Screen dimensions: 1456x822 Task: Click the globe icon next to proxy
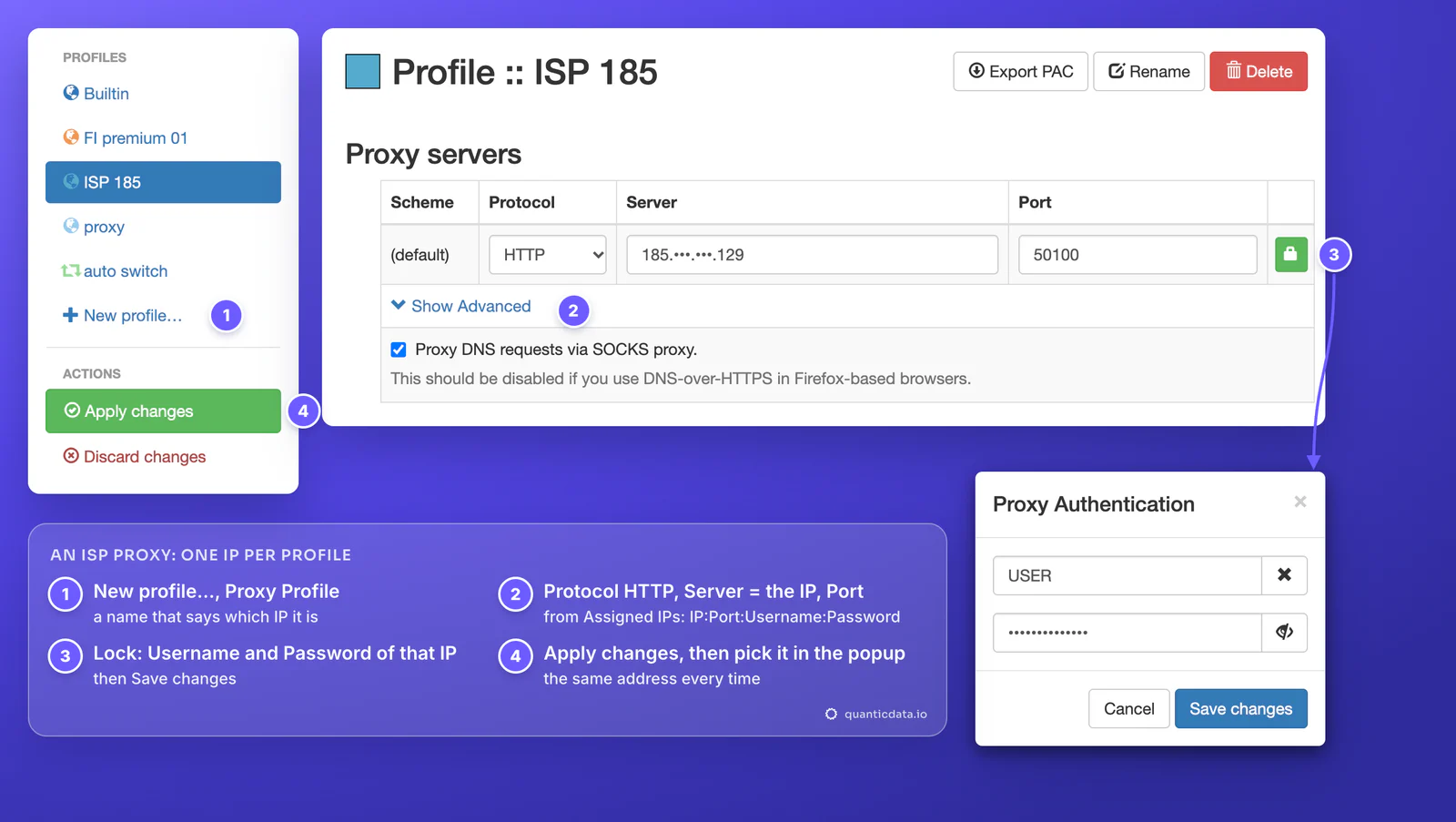[71, 226]
